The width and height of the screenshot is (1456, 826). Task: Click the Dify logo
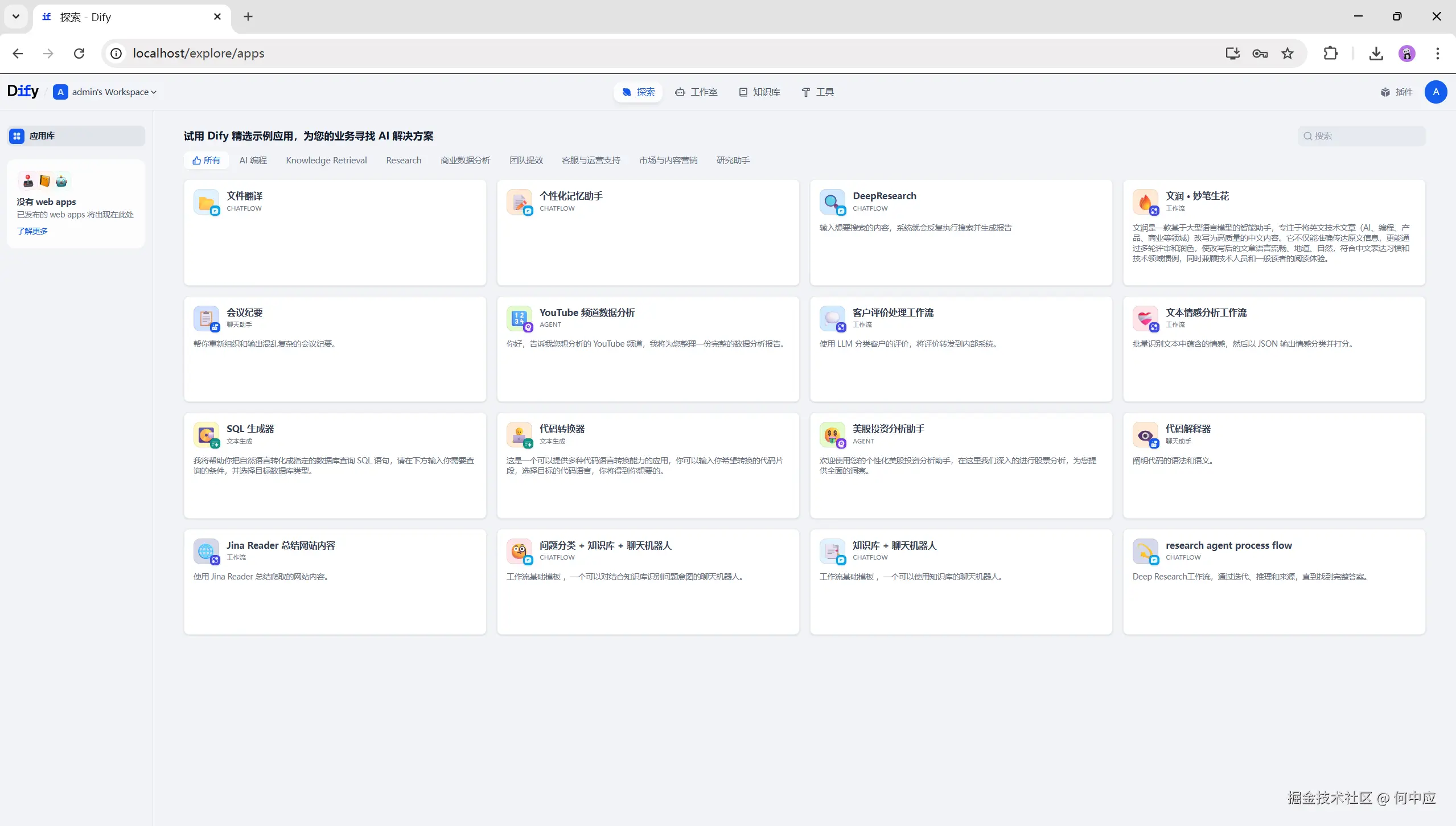click(x=23, y=91)
